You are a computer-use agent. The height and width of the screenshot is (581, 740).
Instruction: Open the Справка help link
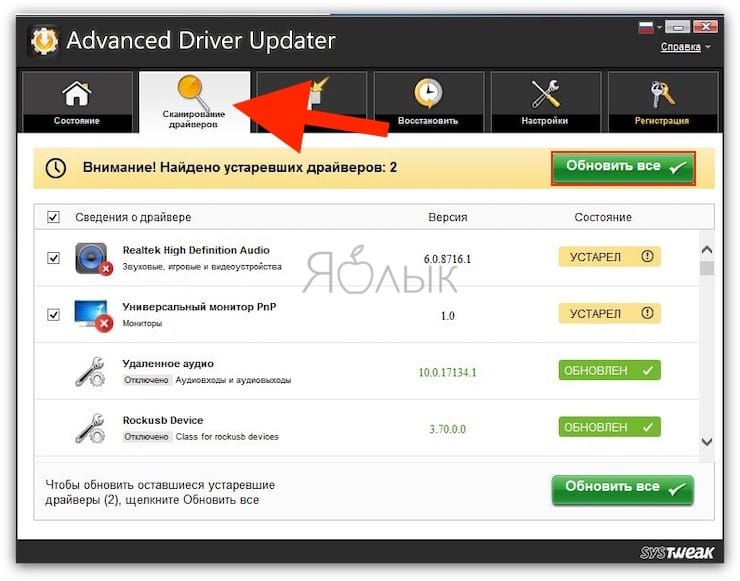click(x=681, y=47)
